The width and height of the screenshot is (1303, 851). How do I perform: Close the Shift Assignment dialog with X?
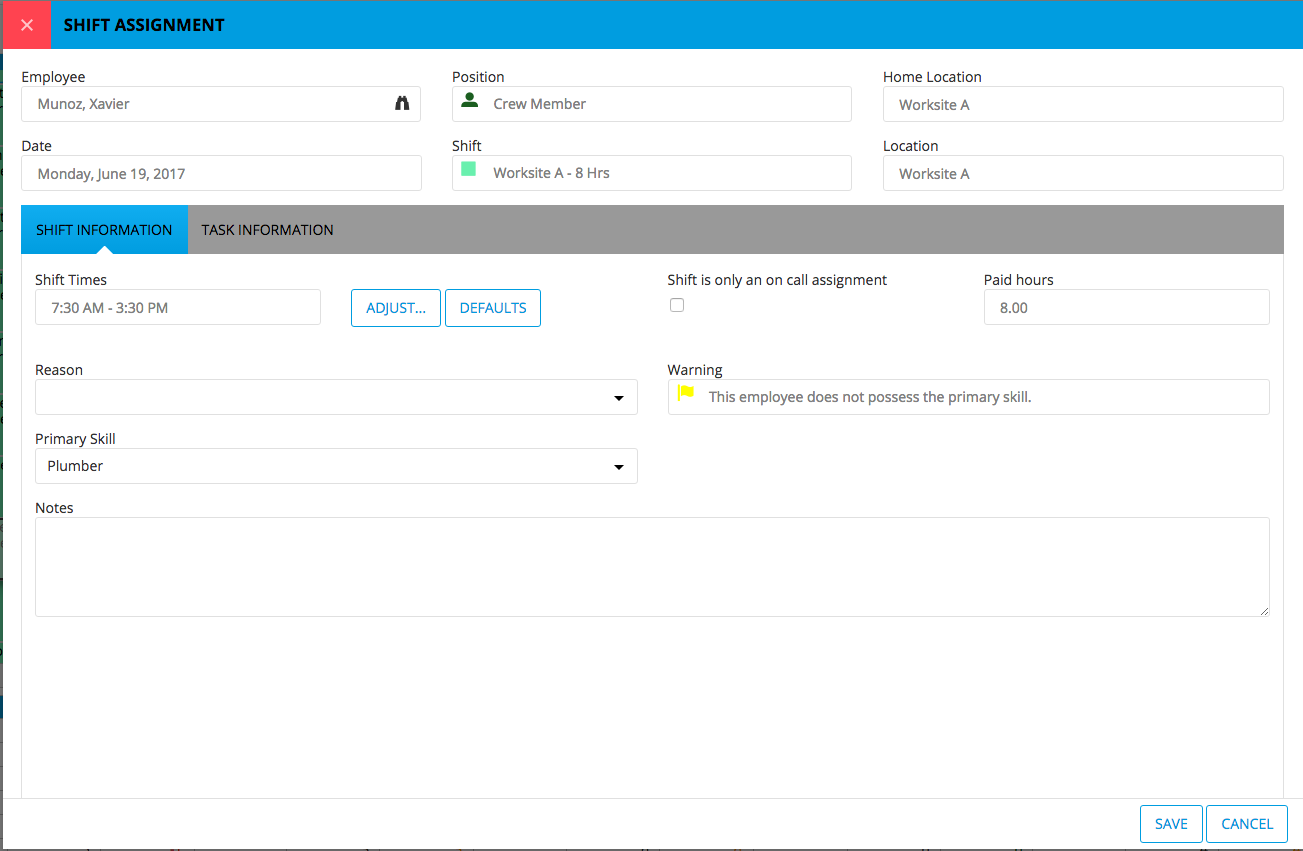pyautogui.click(x=27, y=25)
